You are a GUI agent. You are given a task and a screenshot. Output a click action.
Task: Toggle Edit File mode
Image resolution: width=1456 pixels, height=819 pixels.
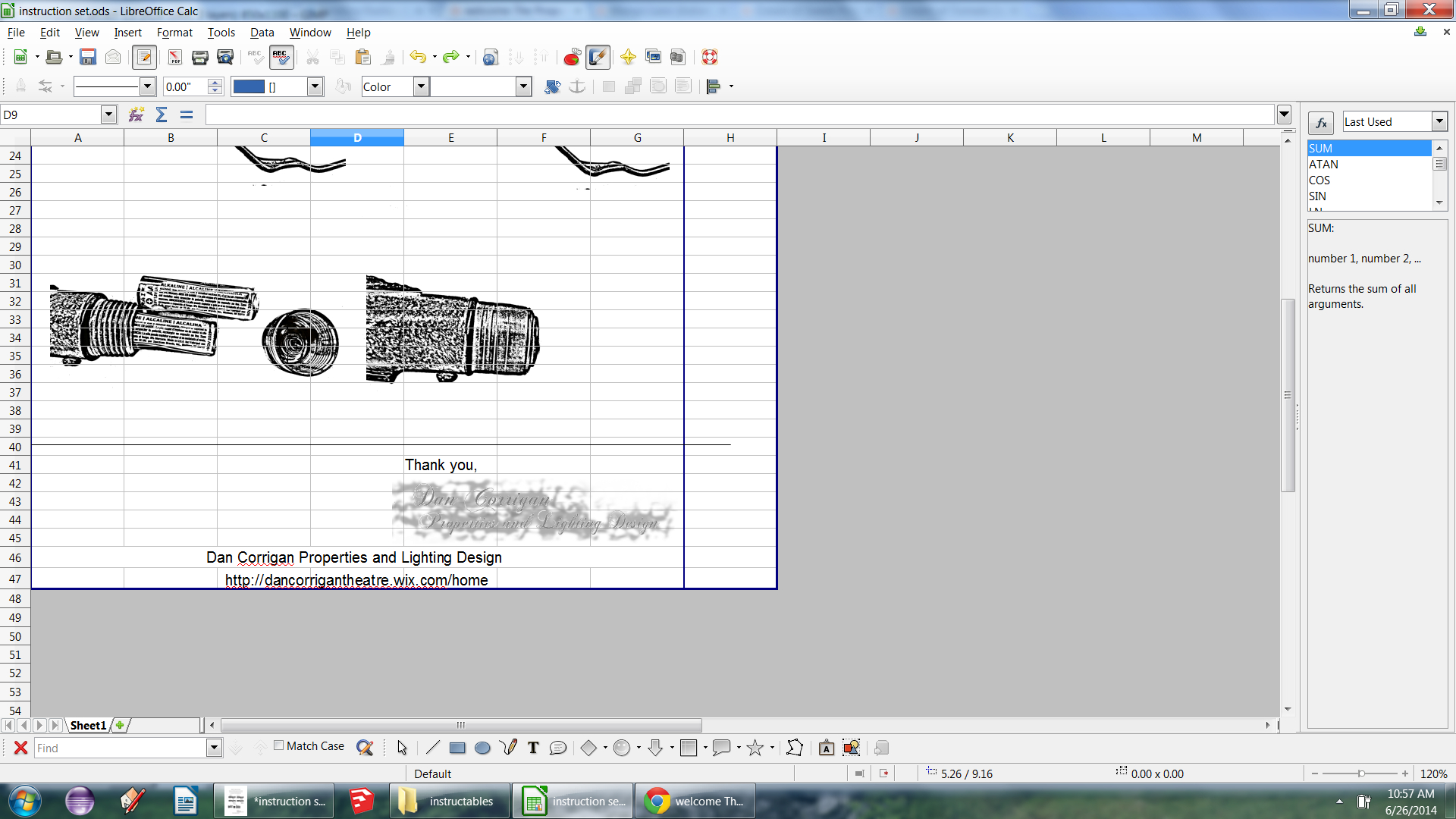point(144,57)
